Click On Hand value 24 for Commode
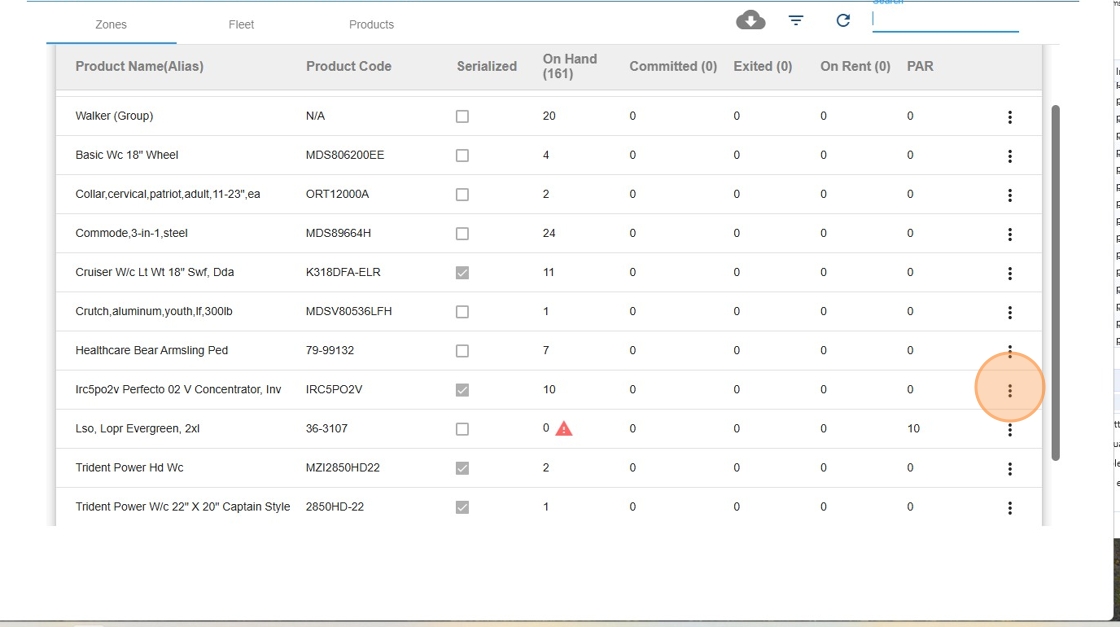This screenshot has height=627, width=1120. (549, 233)
